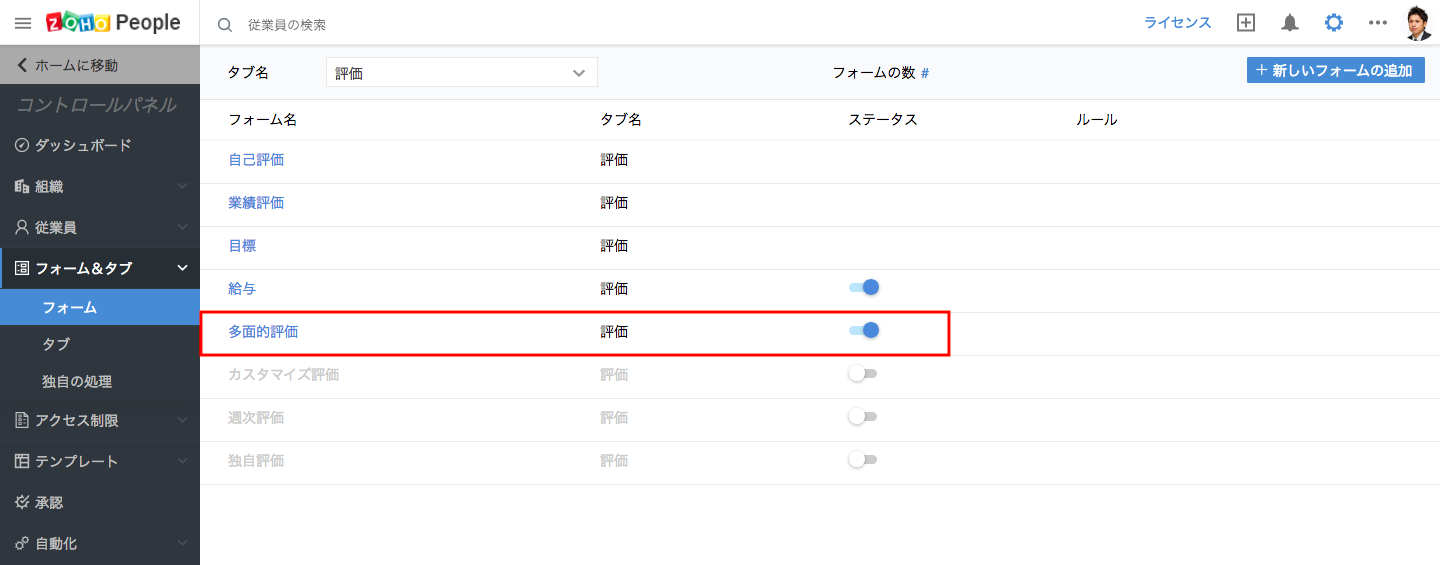
Task: Click 評価 cell in the 自己評価 row
Action: [614, 160]
